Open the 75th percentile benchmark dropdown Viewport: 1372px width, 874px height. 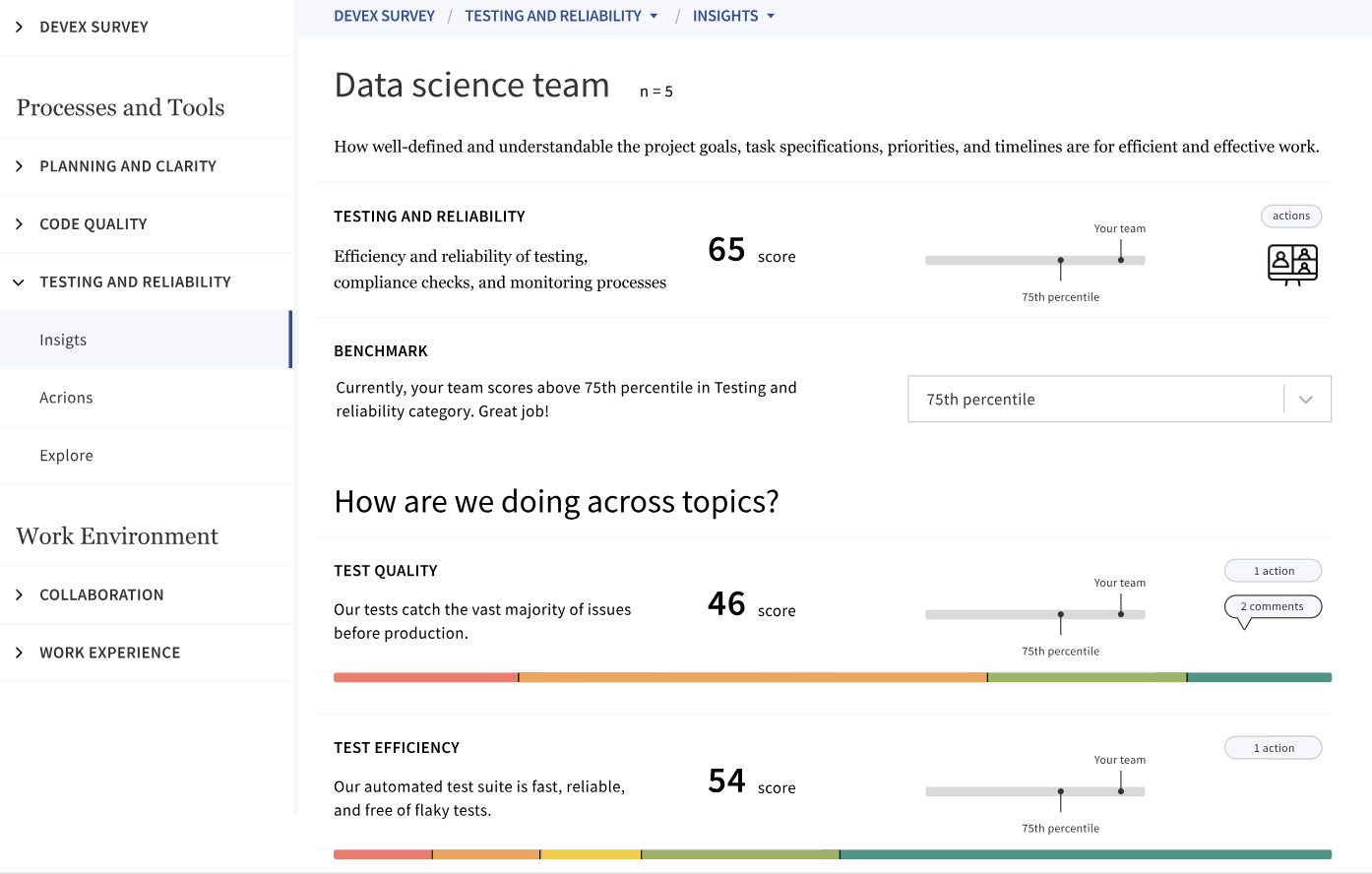[x=1119, y=400]
